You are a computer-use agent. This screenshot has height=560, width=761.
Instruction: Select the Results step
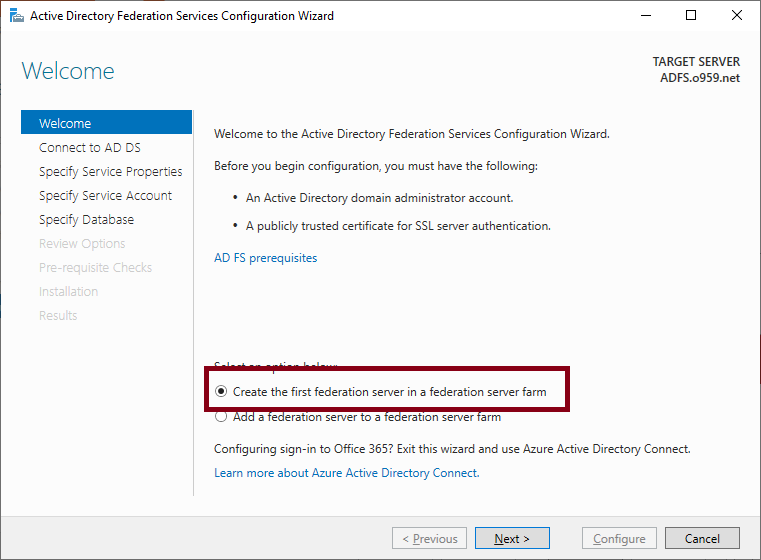[x=58, y=315]
